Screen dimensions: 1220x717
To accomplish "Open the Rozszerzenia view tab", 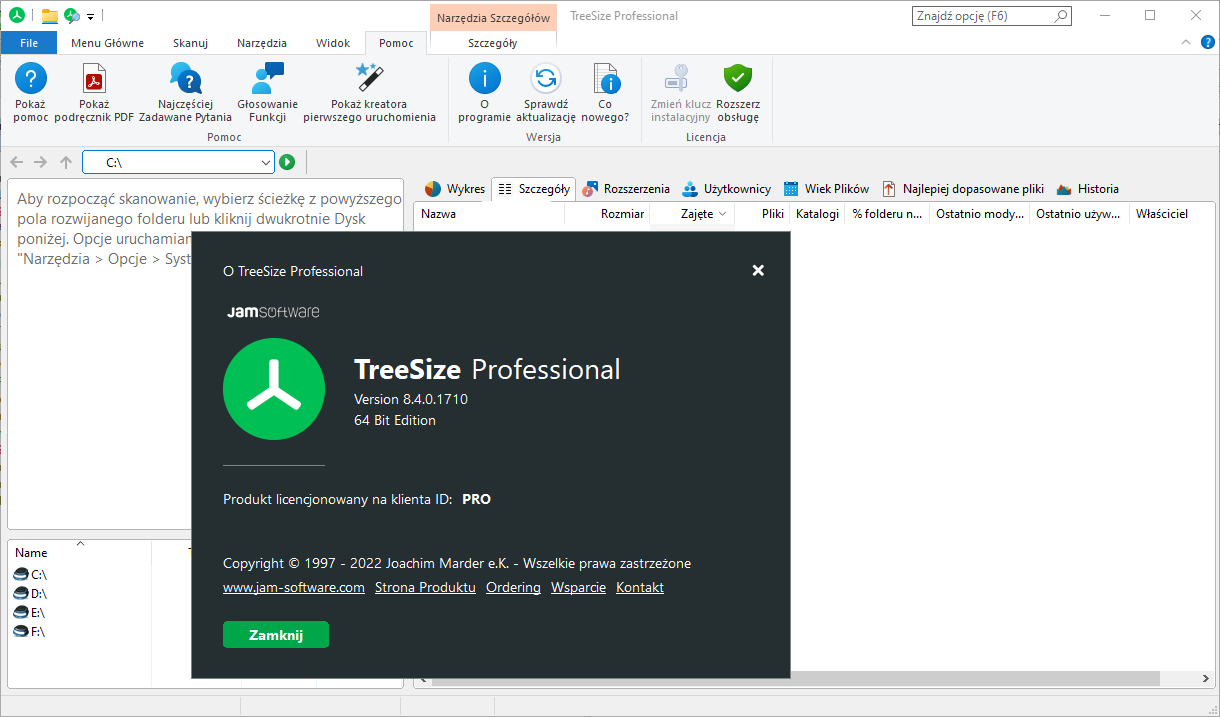I will [627, 188].
